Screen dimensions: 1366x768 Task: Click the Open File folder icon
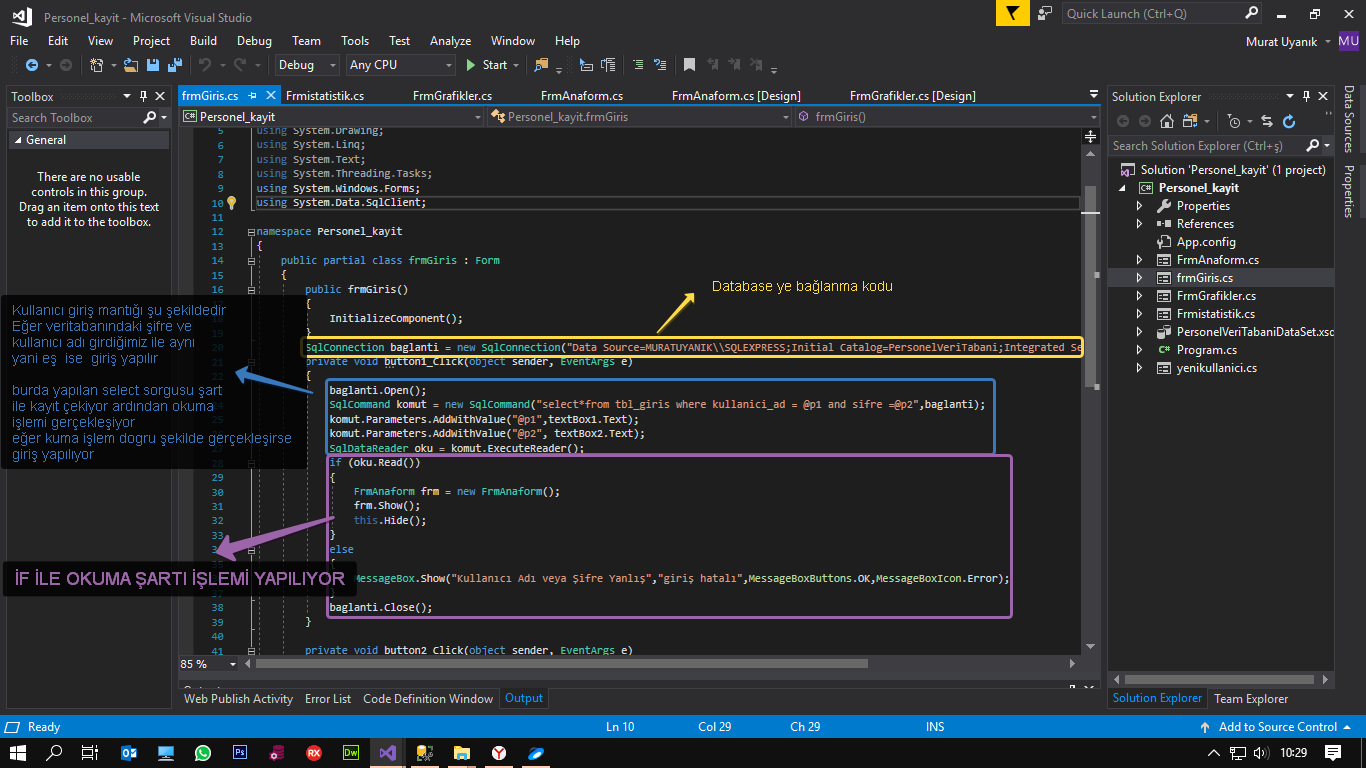coord(132,65)
